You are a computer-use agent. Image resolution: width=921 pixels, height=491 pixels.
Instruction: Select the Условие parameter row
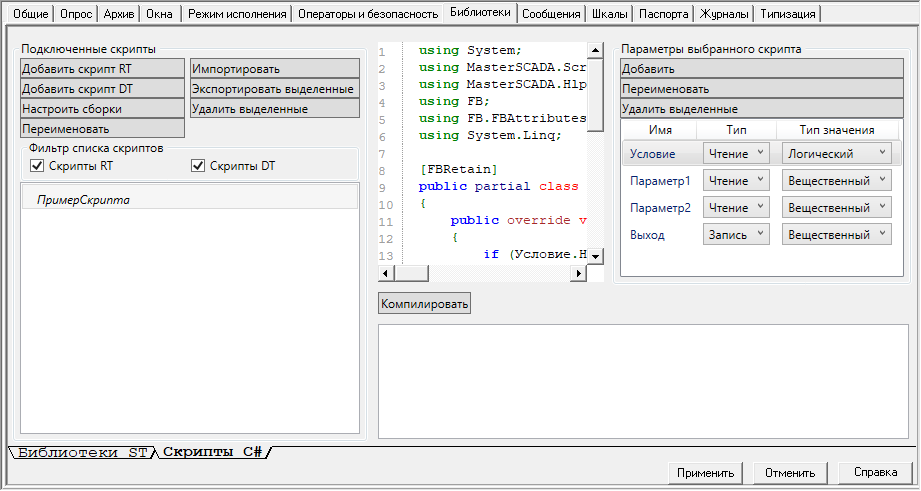761,153
